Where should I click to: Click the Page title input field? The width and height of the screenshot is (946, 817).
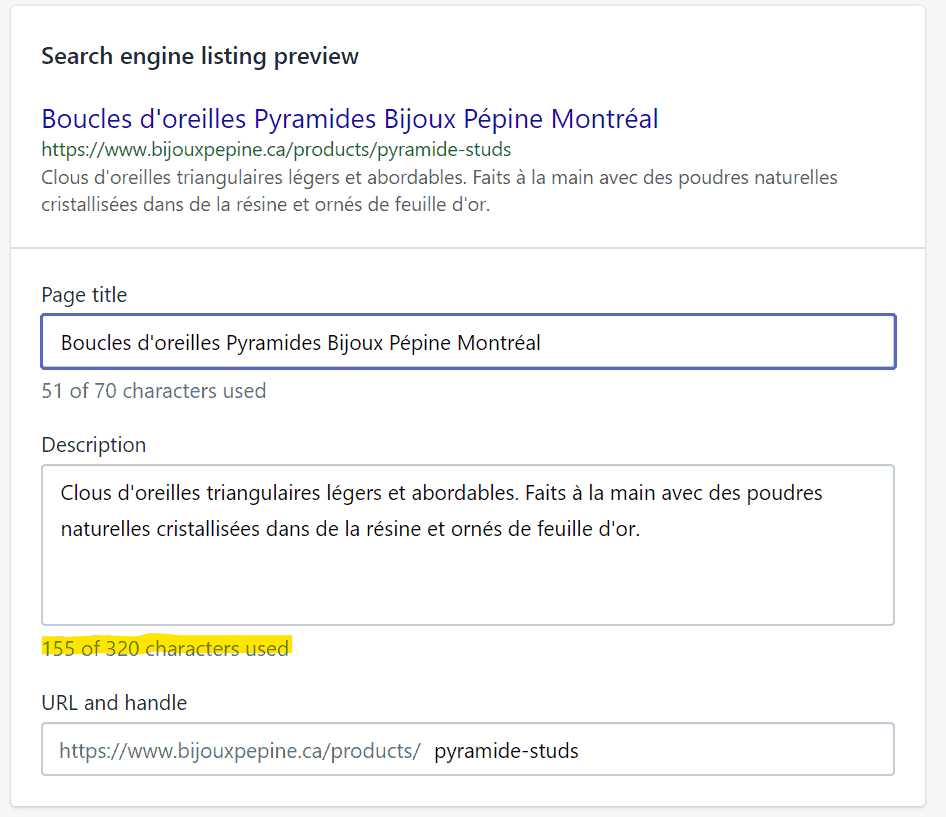tap(468, 342)
